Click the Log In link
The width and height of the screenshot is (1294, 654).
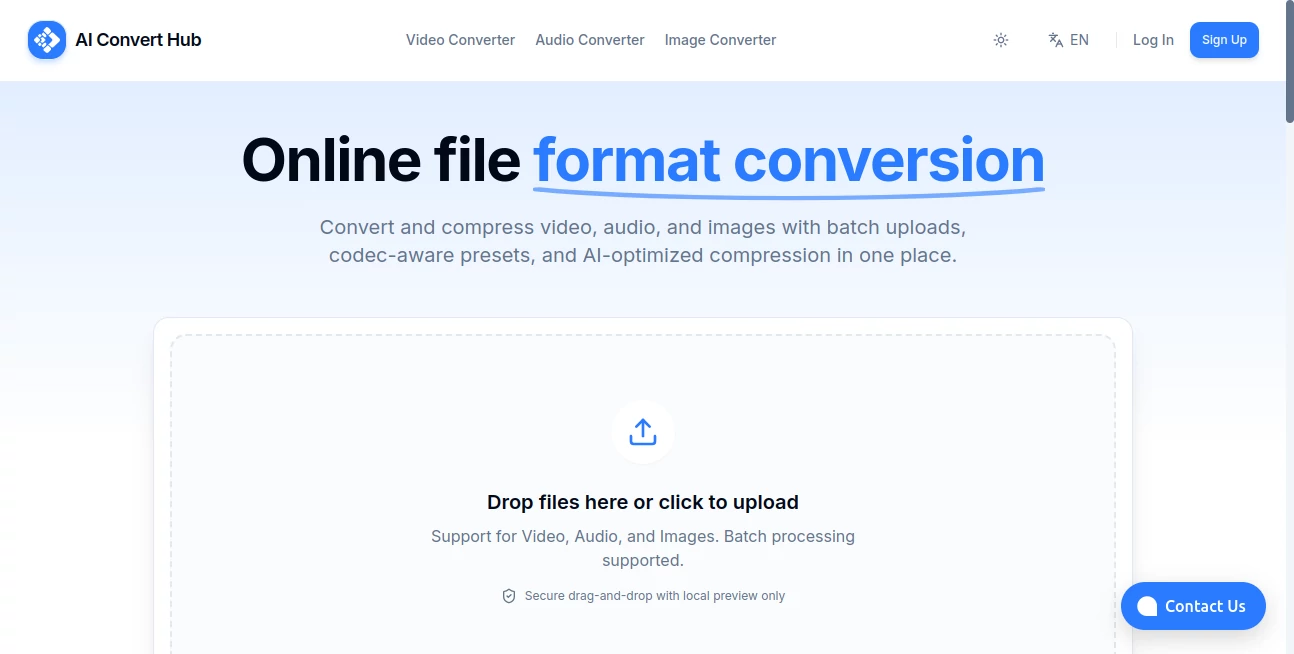1152,40
